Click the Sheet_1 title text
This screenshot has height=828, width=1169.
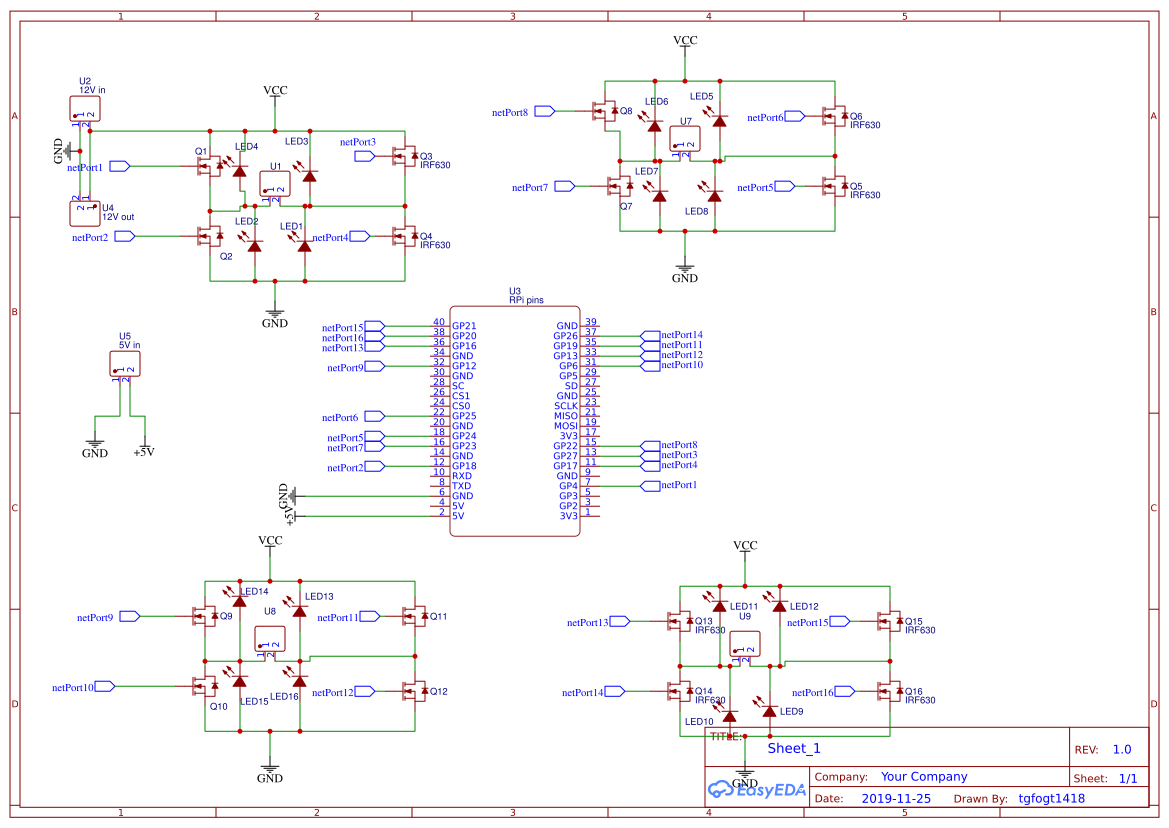click(x=794, y=747)
